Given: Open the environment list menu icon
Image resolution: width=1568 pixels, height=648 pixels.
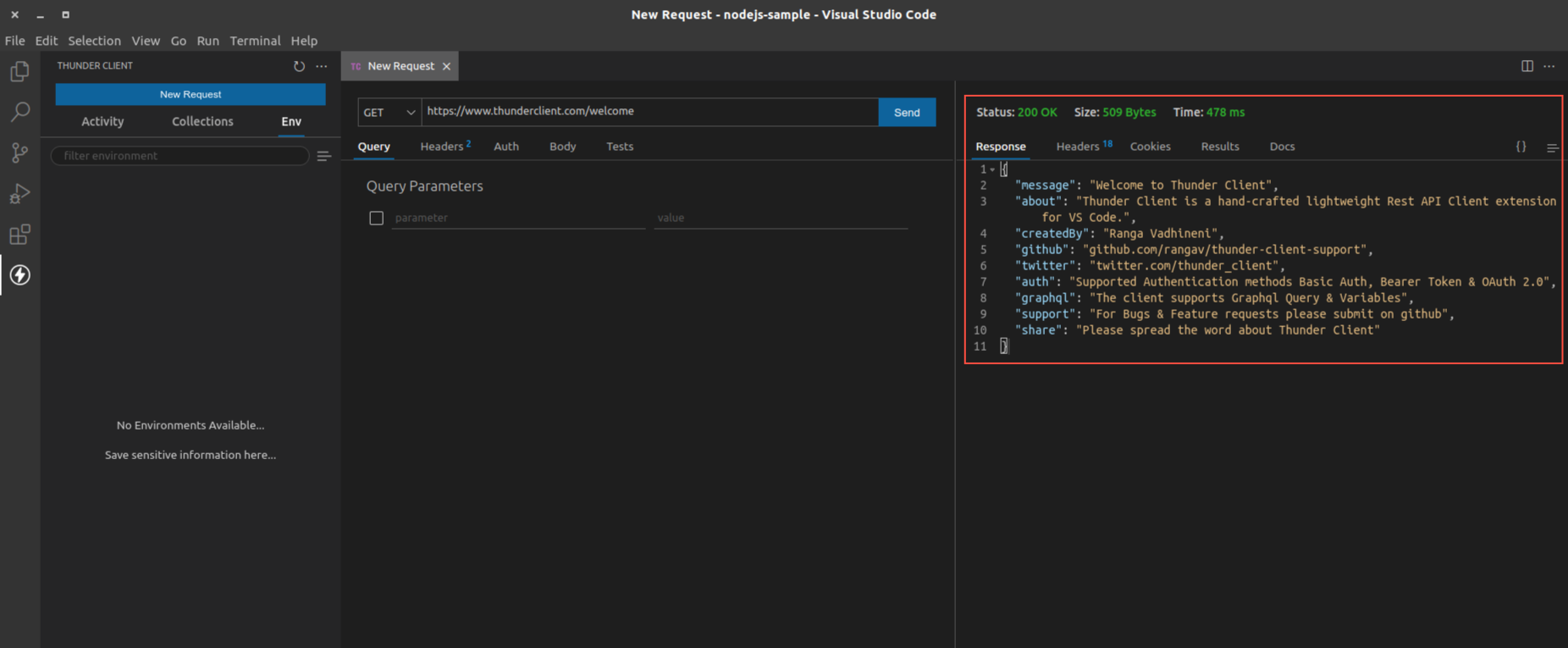Looking at the screenshot, I should (x=323, y=156).
